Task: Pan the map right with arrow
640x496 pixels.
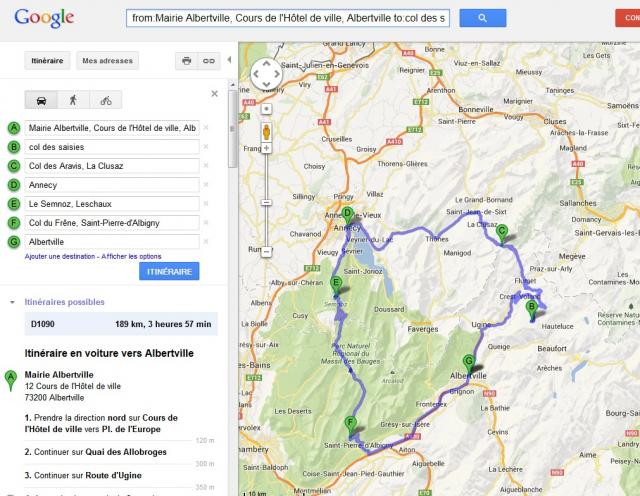Action: (x=277, y=74)
